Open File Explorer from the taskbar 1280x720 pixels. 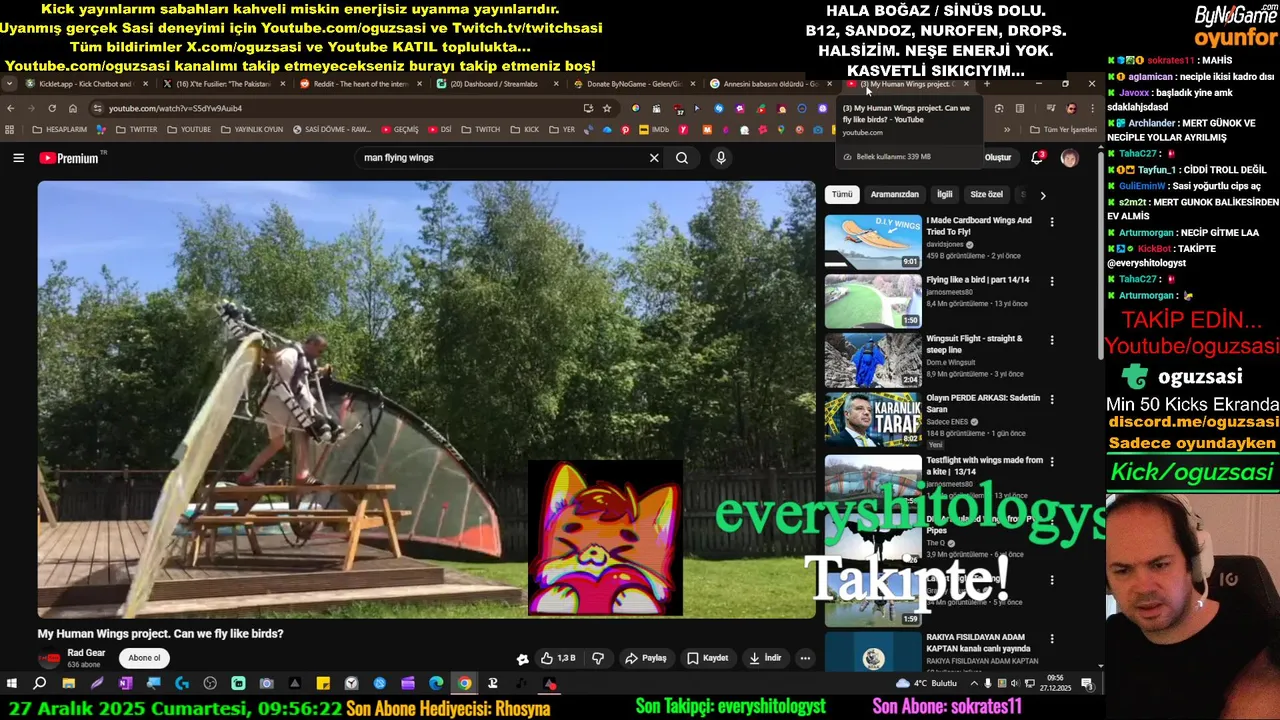coord(68,683)
